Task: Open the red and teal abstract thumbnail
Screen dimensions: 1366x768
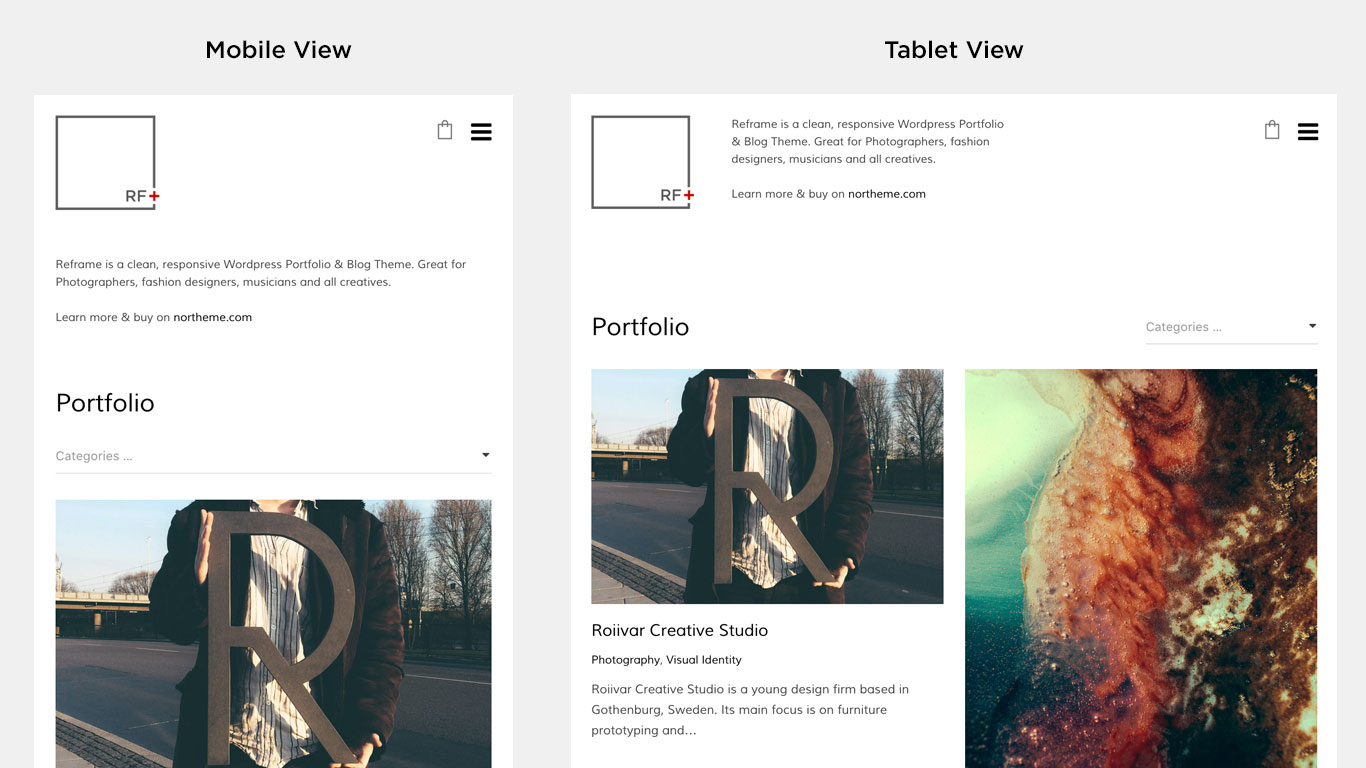Action: click(x=1141, y=568)
